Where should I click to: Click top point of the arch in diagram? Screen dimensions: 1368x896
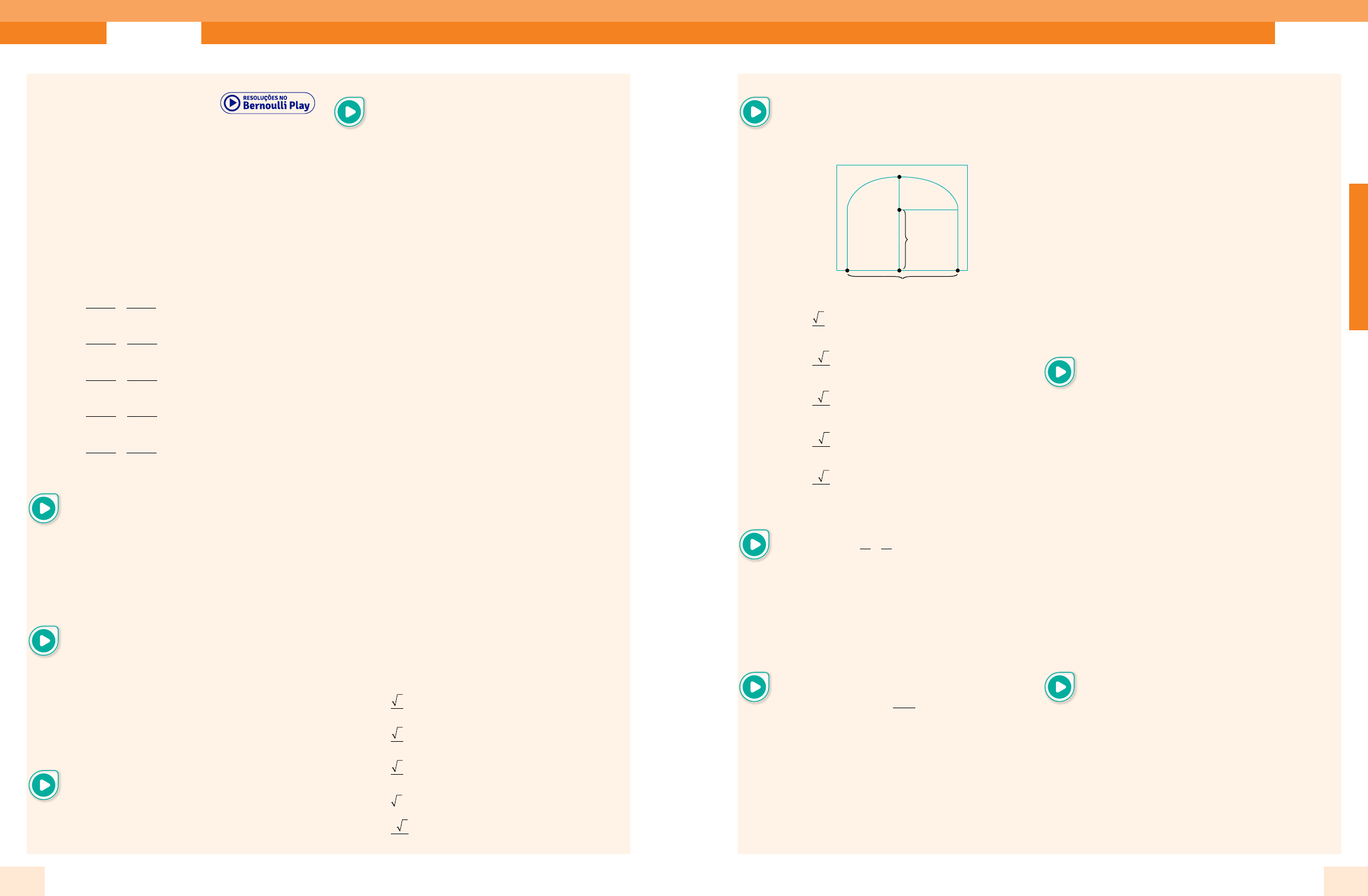(899, 177)
